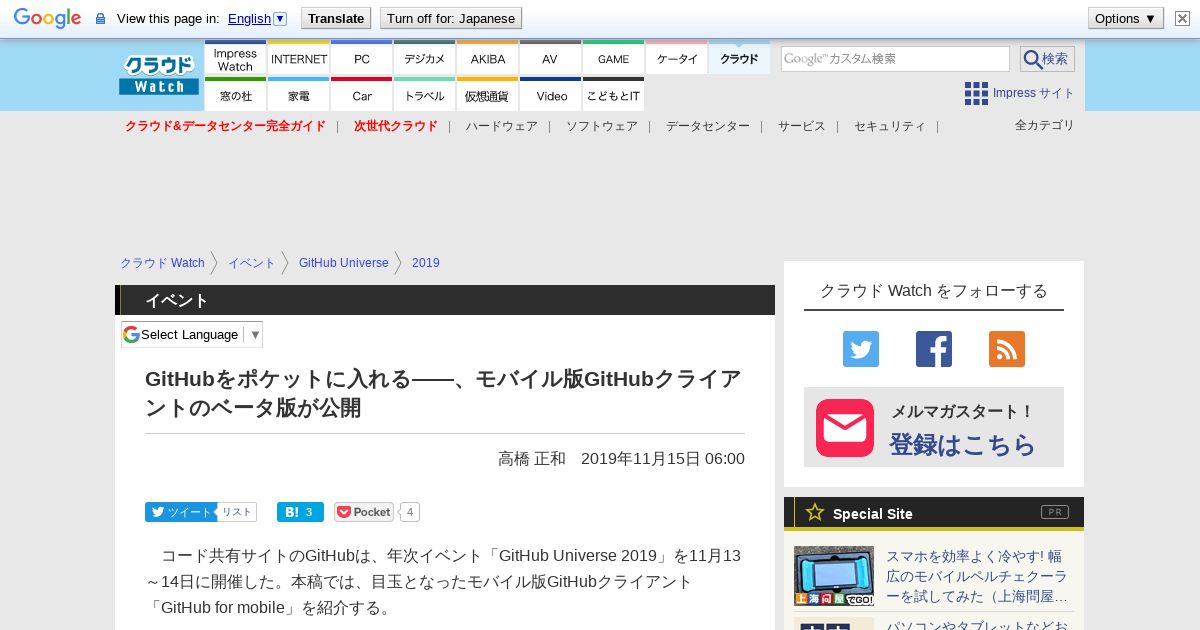This screenshot has width=1200, height=630.
Task: Click the author name 高橋 正和
Action: 532,458
